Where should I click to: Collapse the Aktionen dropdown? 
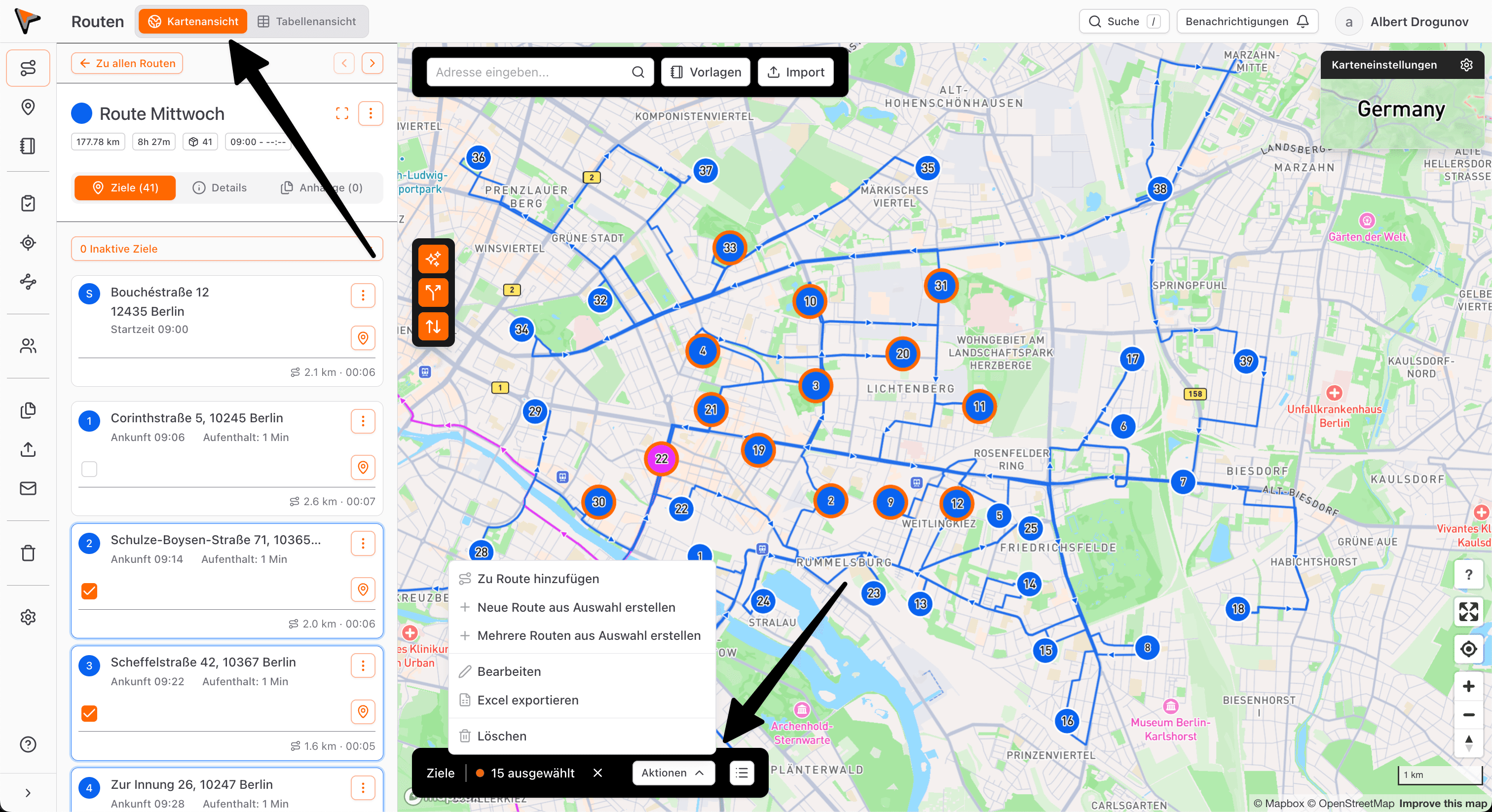[x=673, y=773]
